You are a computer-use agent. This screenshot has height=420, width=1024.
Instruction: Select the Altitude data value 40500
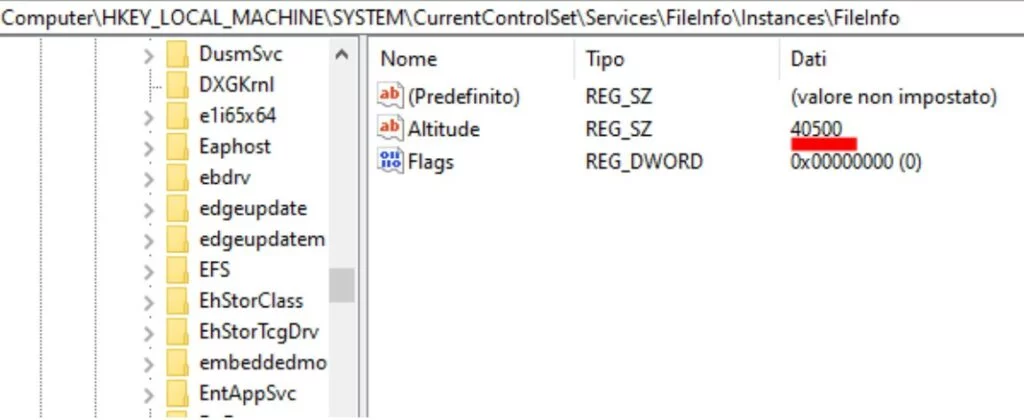816,129
